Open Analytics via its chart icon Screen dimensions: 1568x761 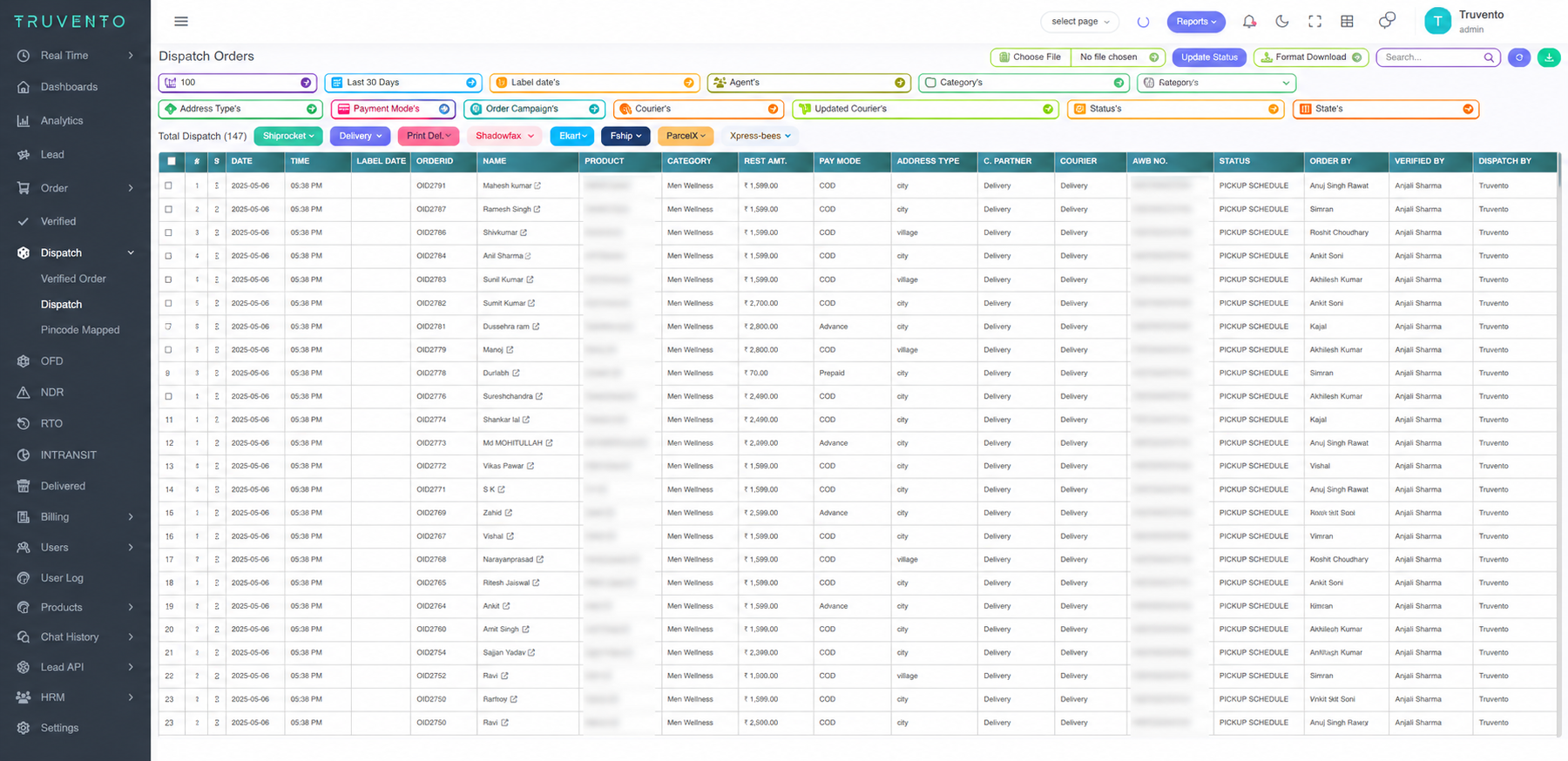pos(24,121)
